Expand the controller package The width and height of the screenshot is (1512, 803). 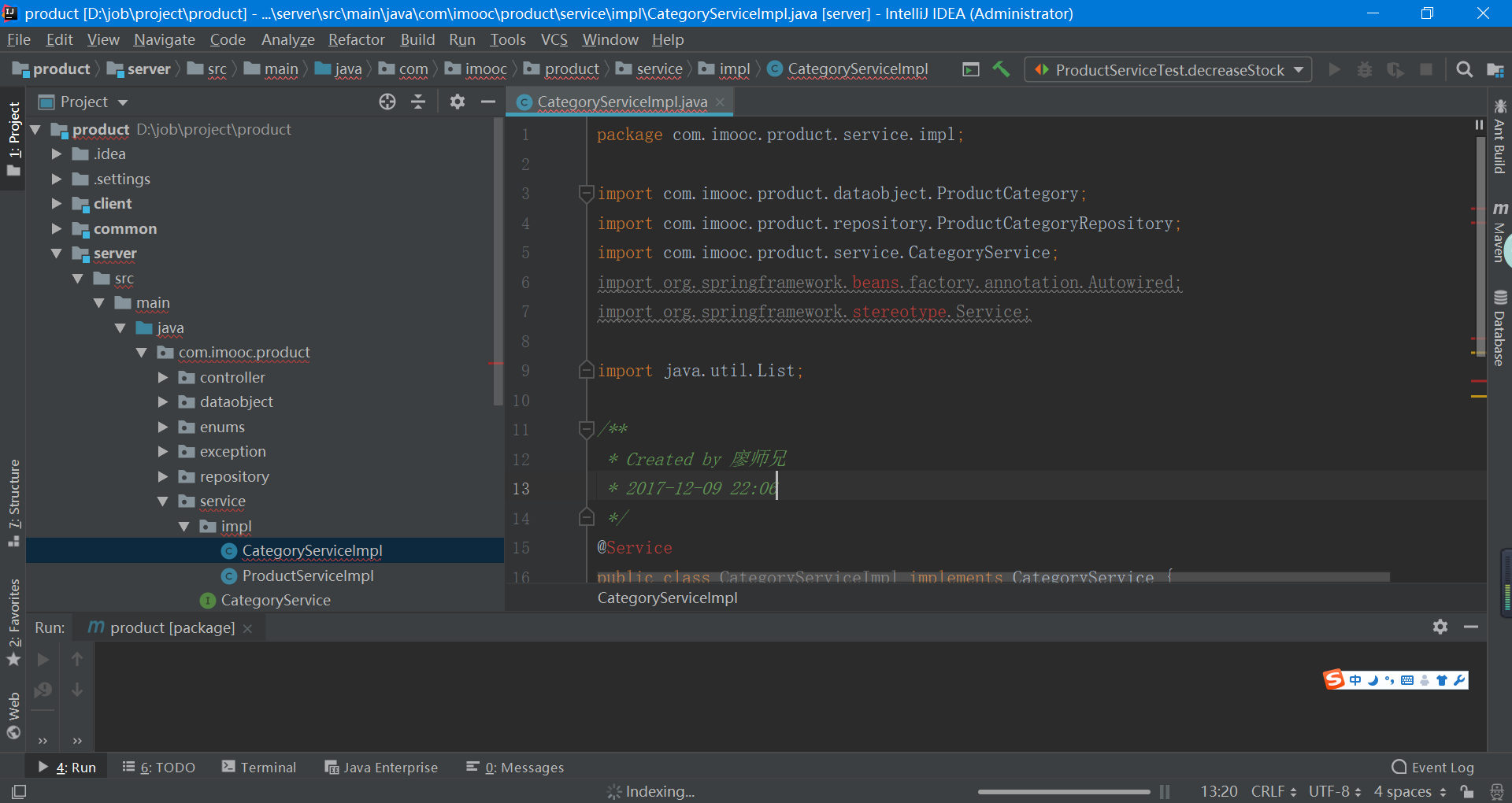click(163, 377)
